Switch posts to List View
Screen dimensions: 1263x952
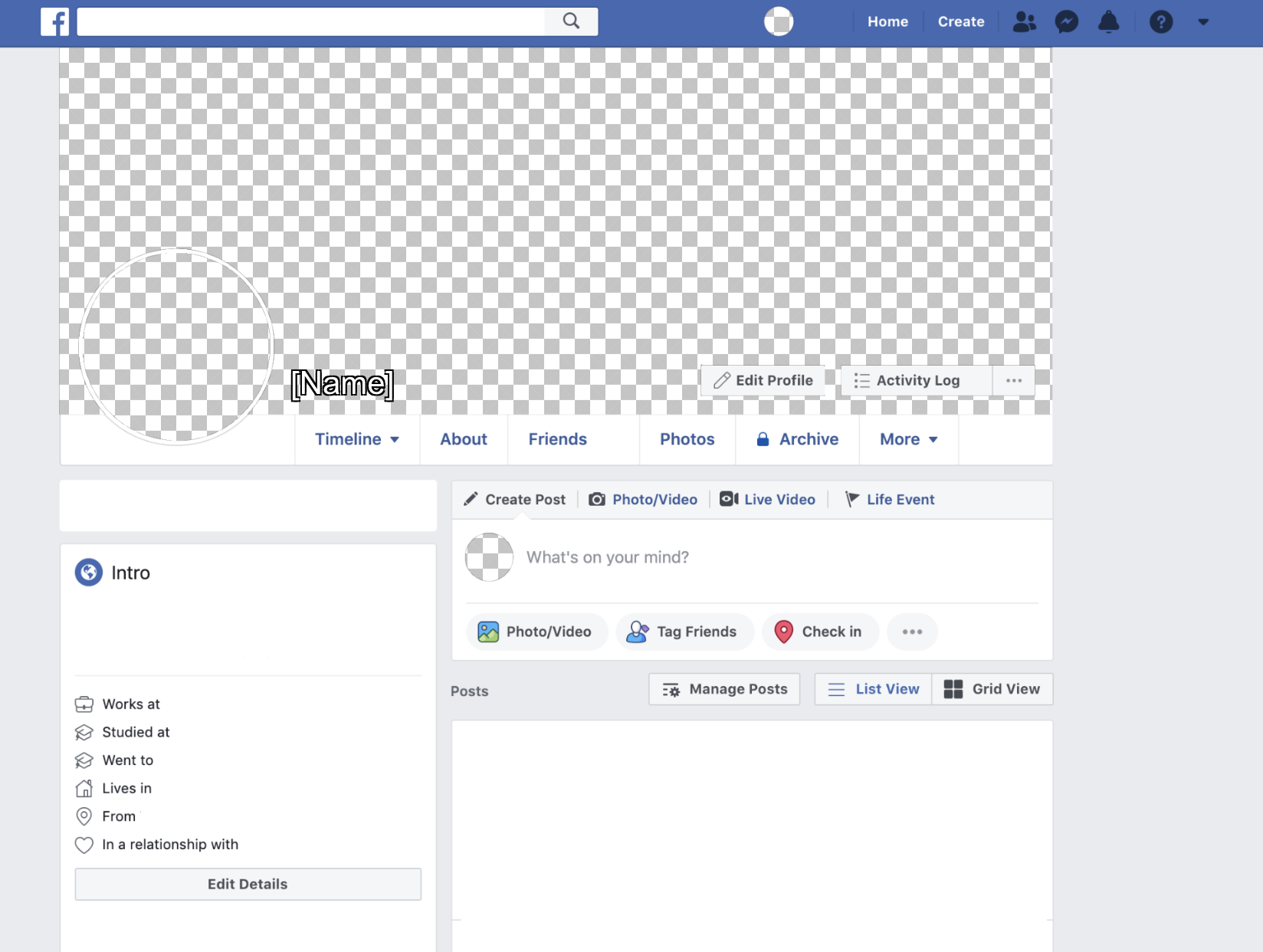click(x=872, y=689)
